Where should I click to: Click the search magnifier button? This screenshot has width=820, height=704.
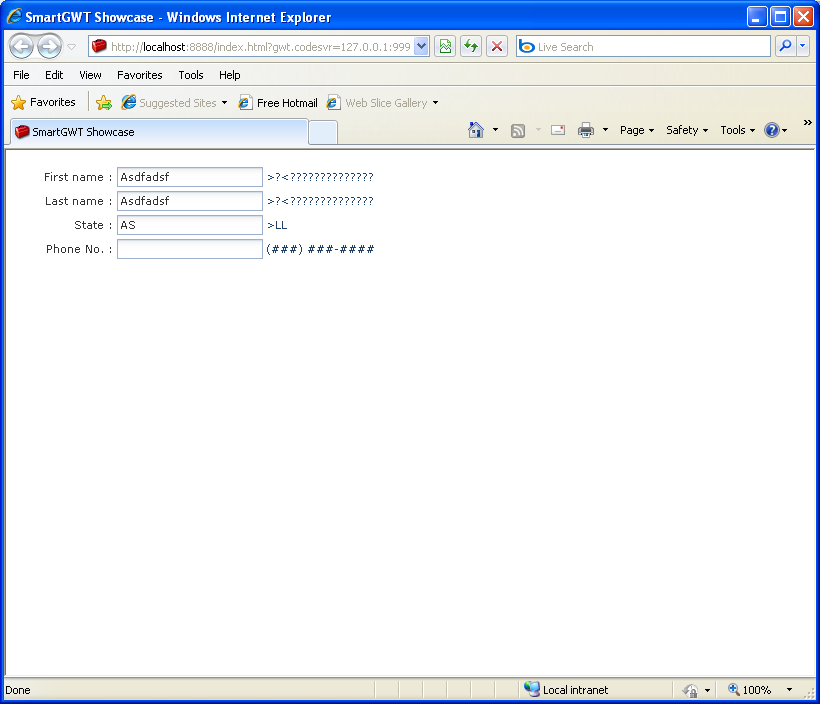[x=785, y=47]
